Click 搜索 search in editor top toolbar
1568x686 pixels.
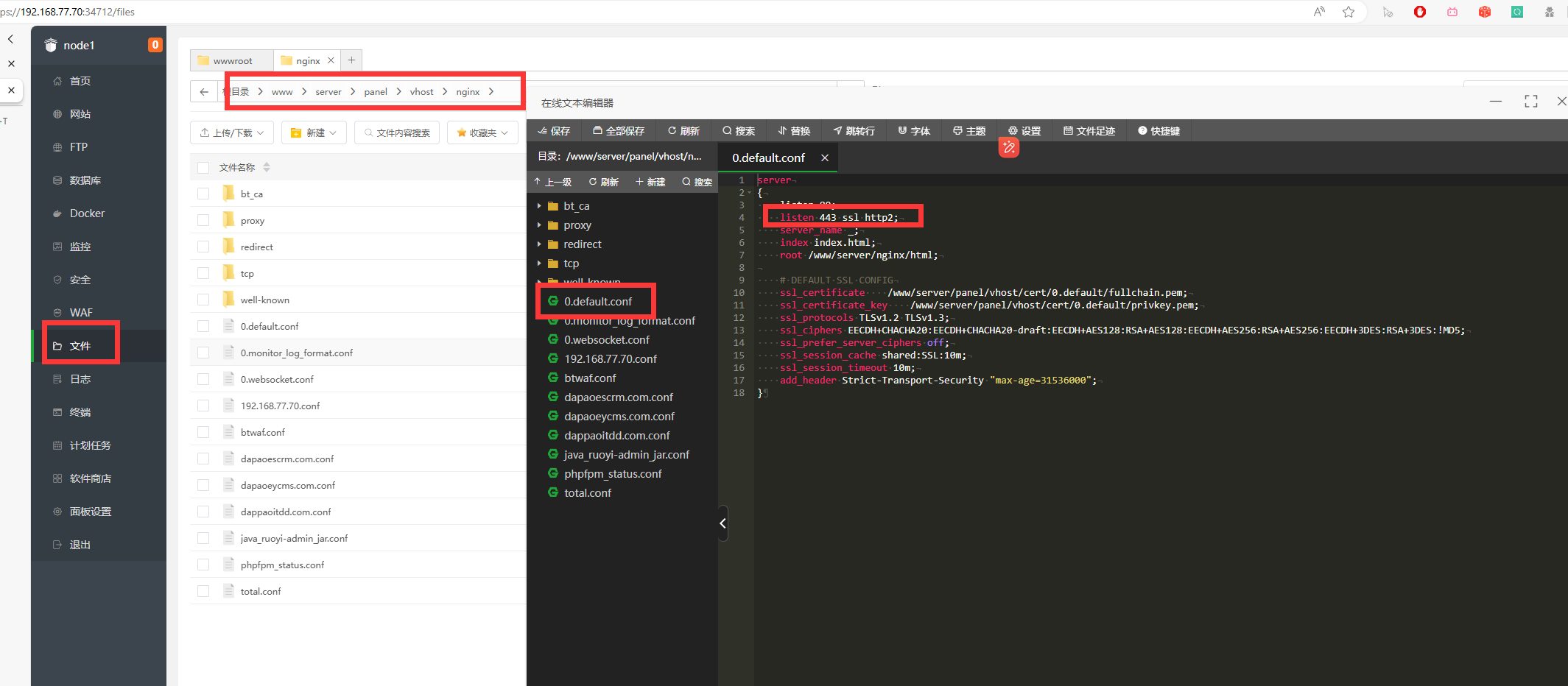[x=739, y=131]
